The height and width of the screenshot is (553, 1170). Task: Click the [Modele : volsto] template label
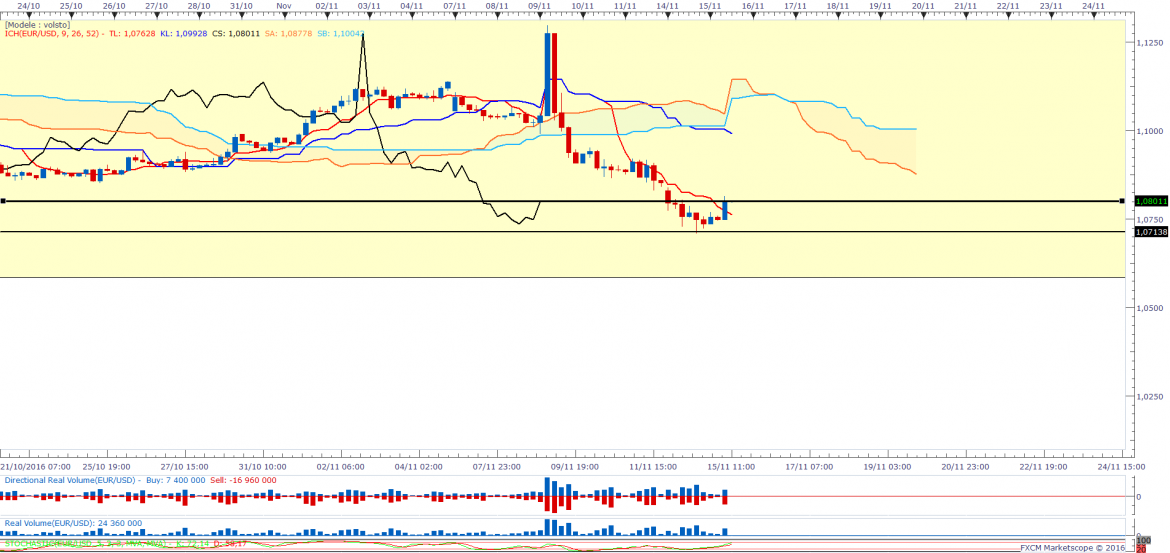(36, 24)
